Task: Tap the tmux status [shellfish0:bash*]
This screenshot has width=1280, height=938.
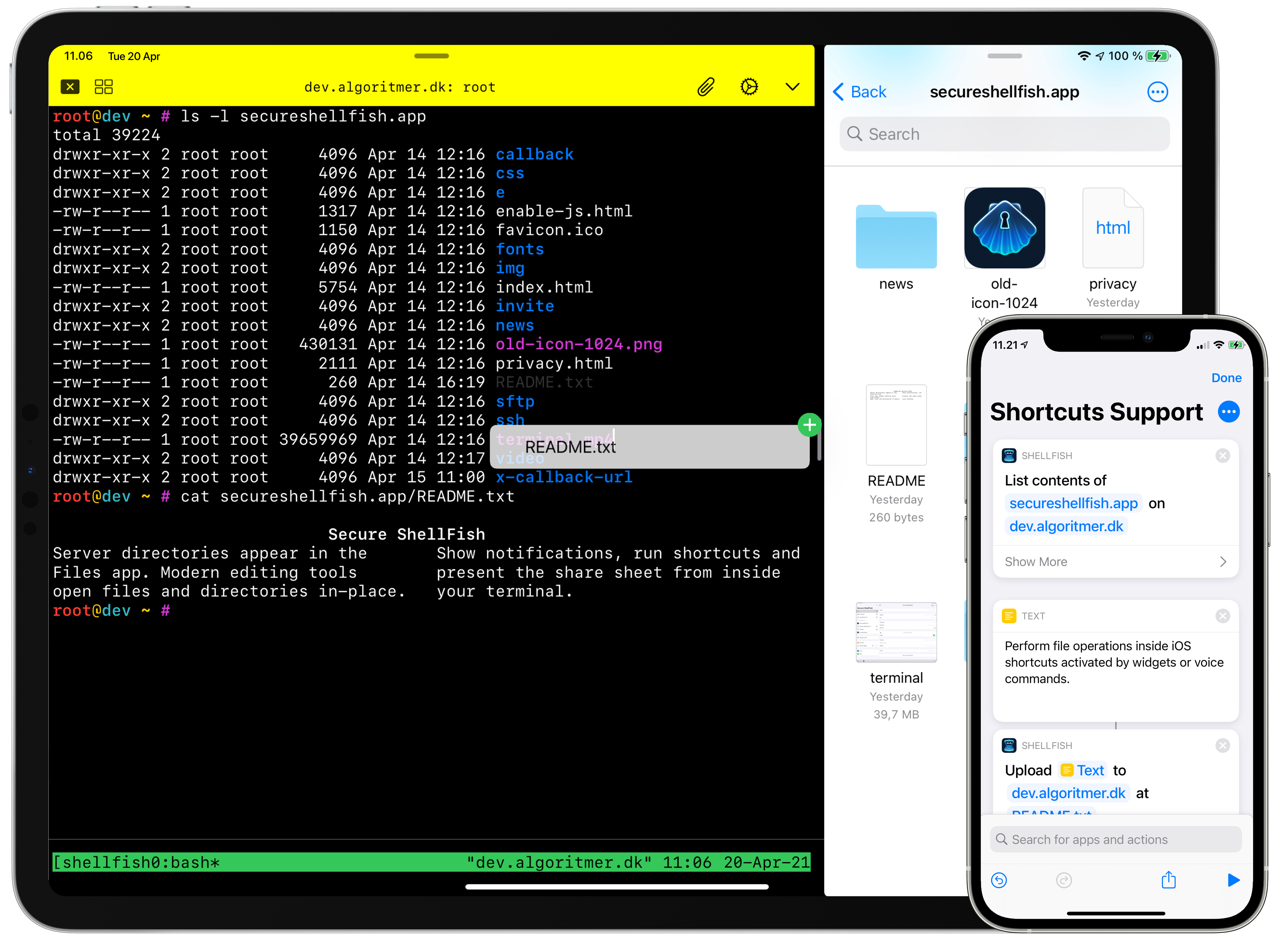Action: click(136, 862)
